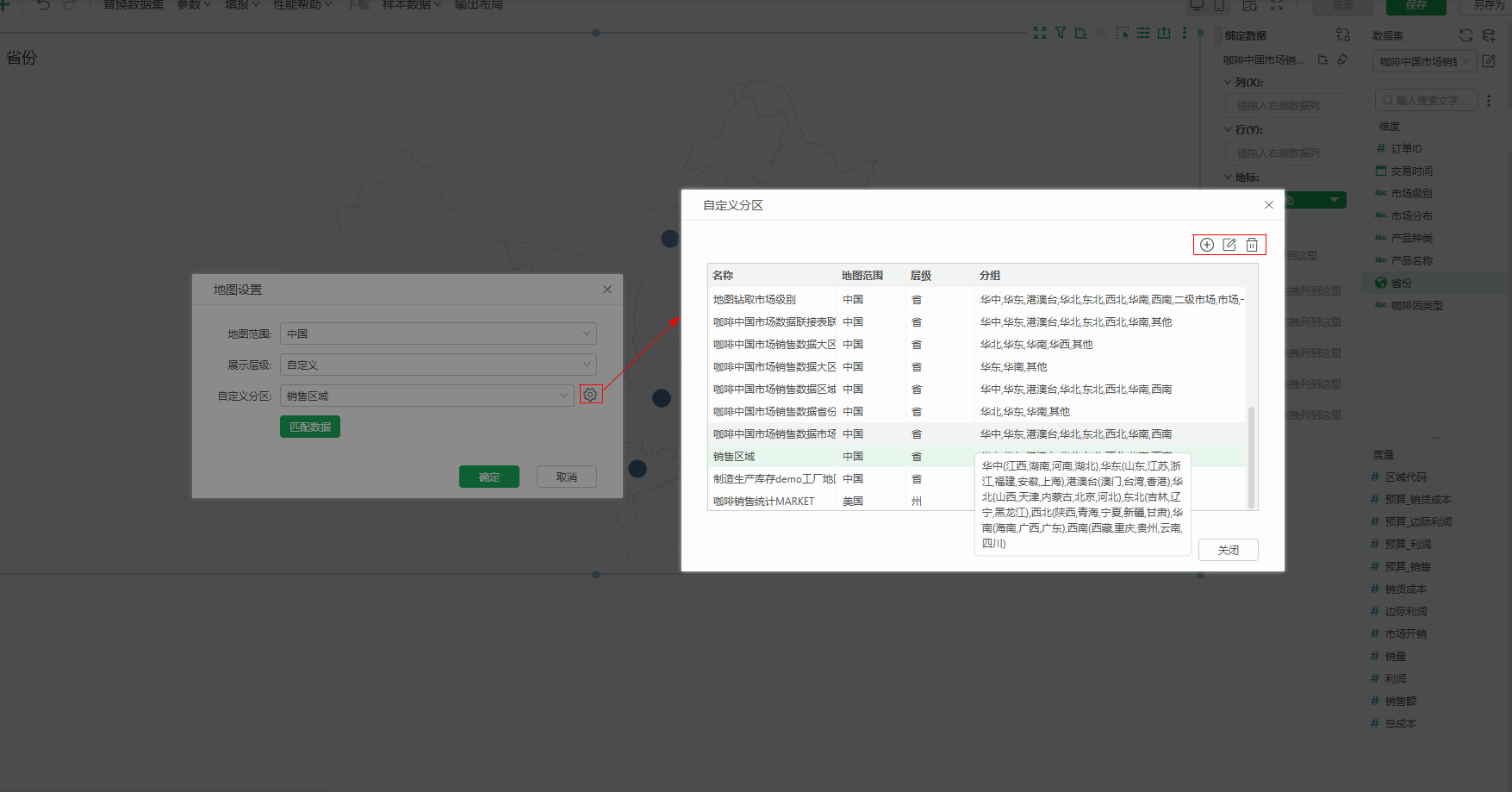This screenshot has width=1512, height=792.
Task: Select the 交易时间 dimension field
Action: [x=1411, y=171]
